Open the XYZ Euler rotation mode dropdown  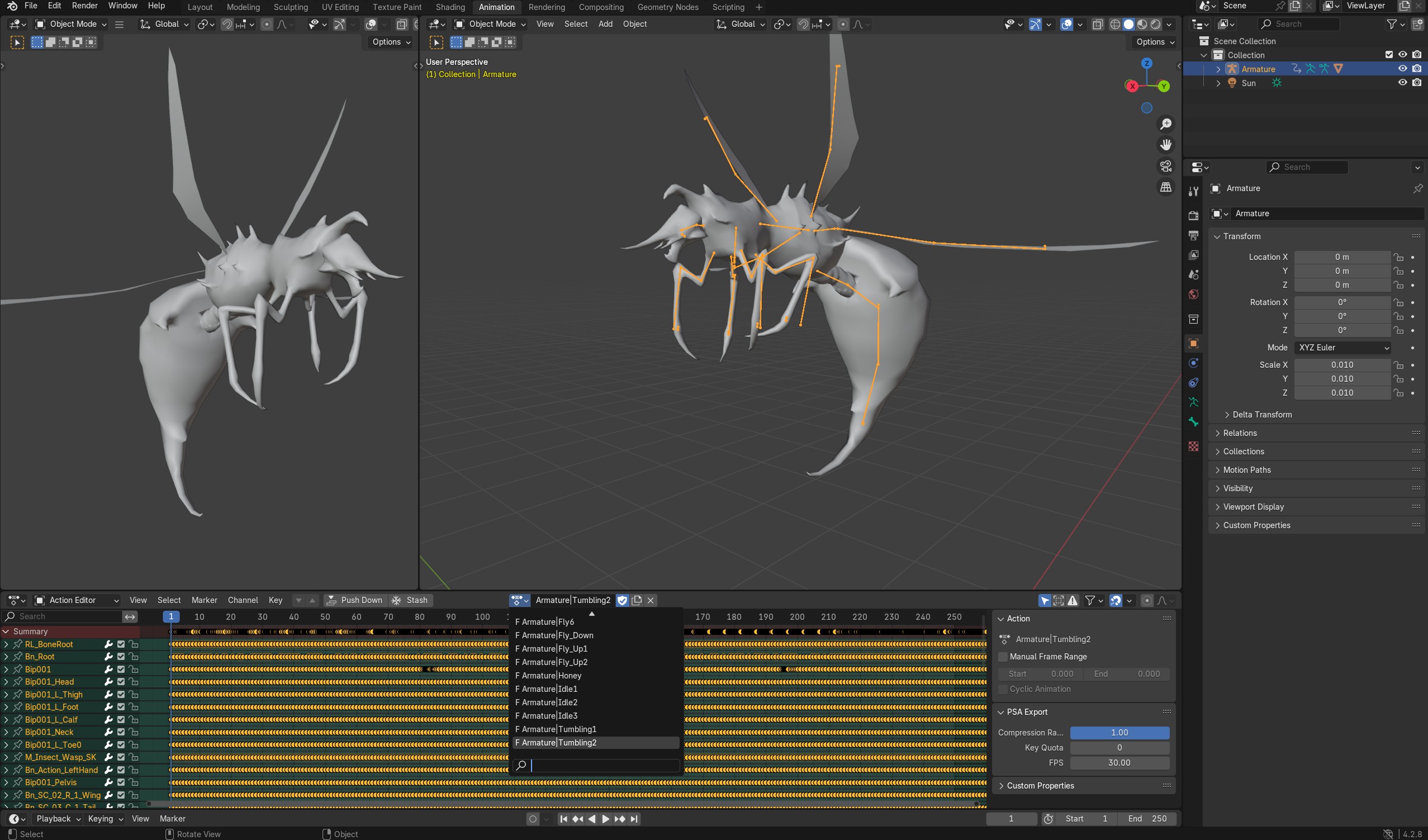tap(1343, 348)
